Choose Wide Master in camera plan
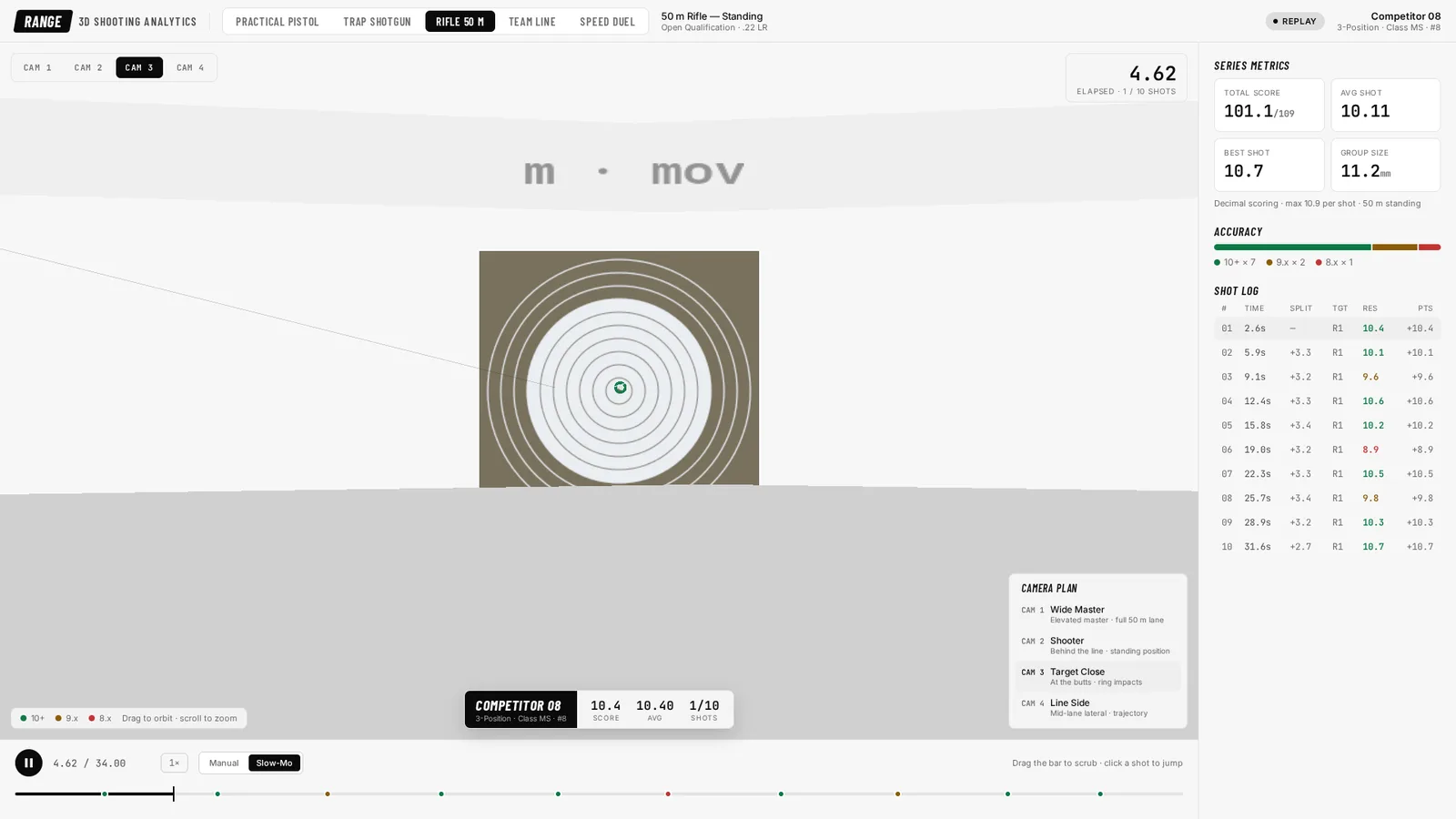The image size is (1456, 819). [x=1097, y=614]
